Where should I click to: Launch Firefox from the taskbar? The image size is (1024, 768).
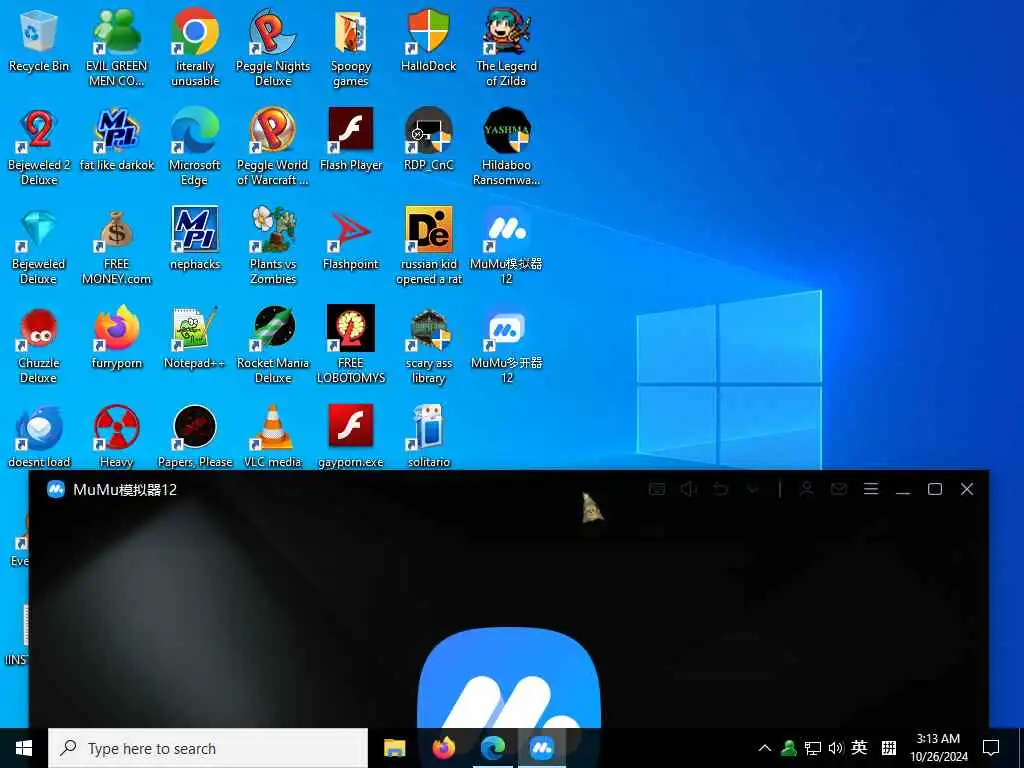[443, 748]
